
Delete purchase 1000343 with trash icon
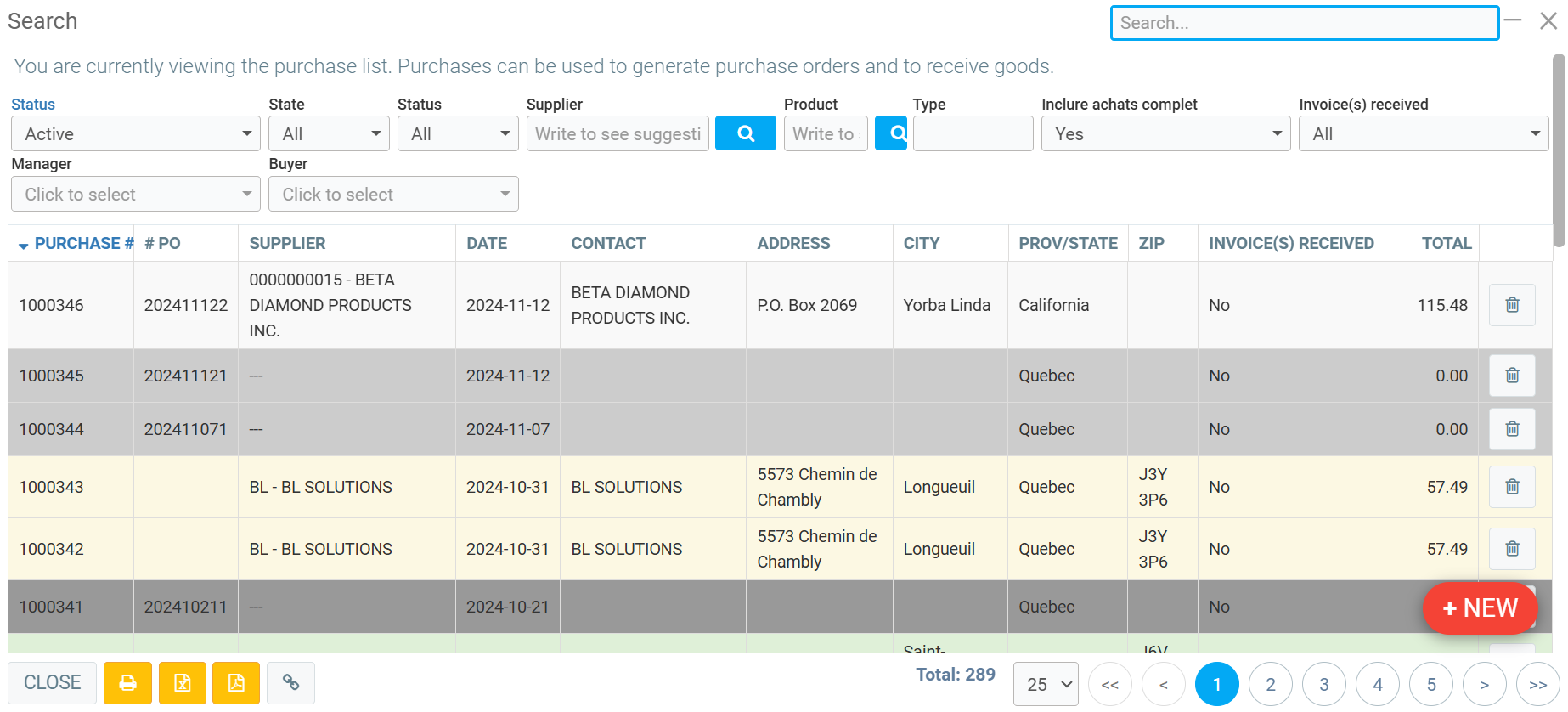pyautogui.click(x=1512, y=487)
